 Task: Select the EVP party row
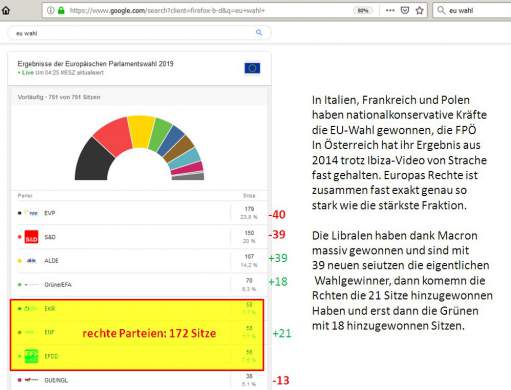point(139,213)
